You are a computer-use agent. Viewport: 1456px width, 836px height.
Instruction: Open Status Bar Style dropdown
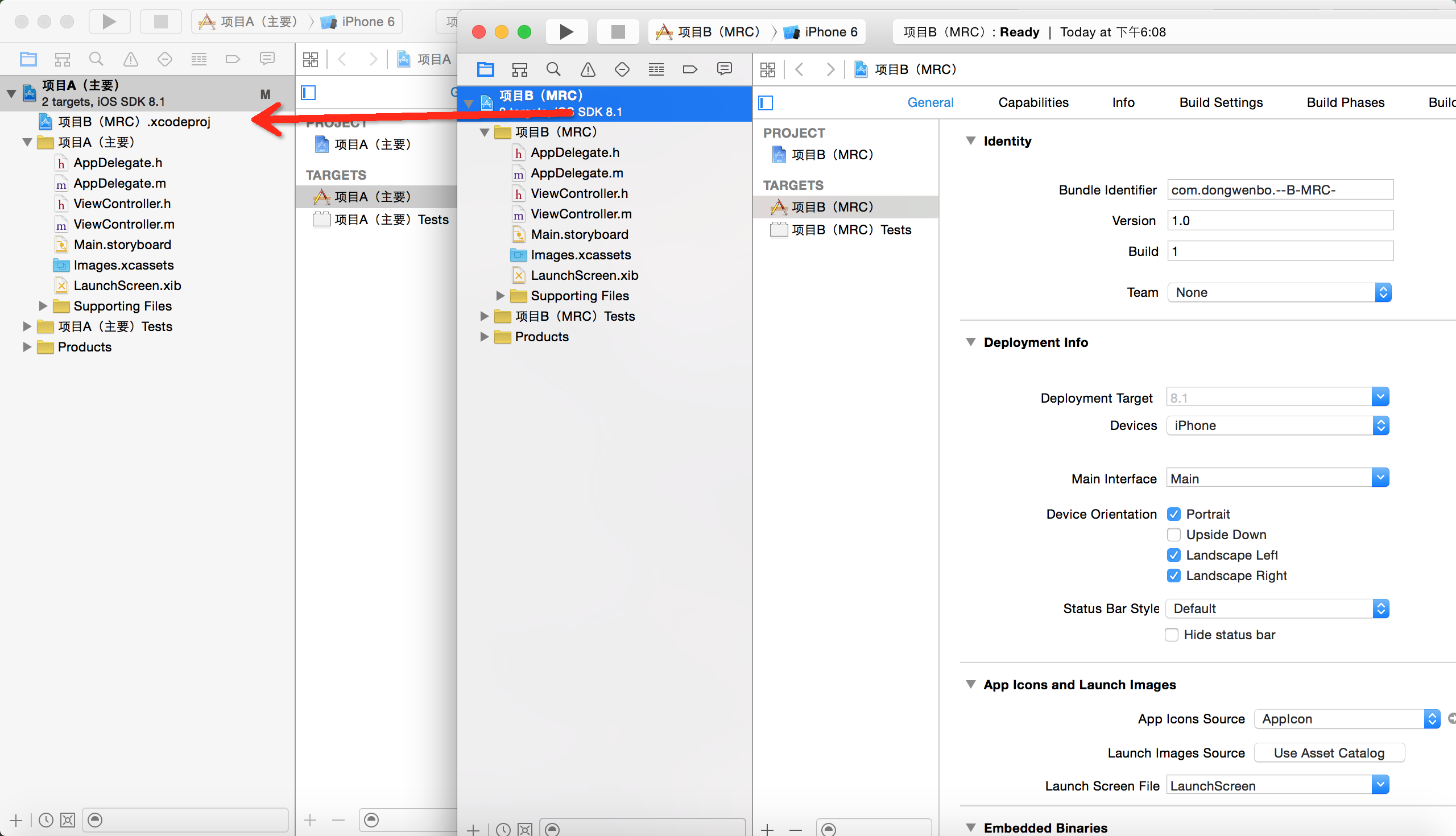click(x=1277, y=609)
